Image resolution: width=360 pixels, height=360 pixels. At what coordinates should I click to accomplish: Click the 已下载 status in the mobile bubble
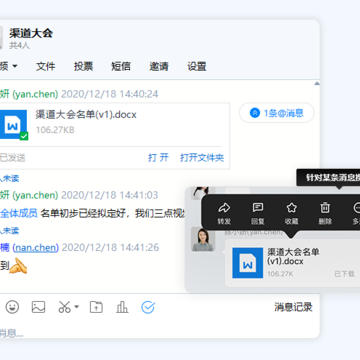pyautogui.click(x=345, y=274)
